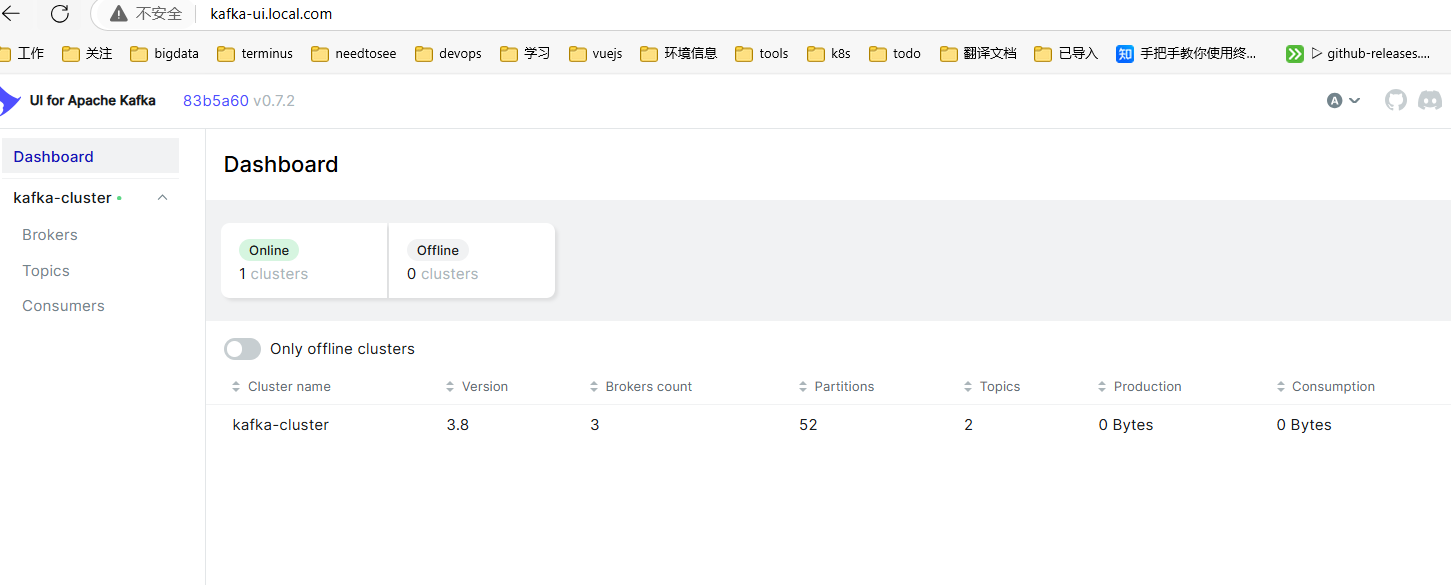Open the 翻译文档 bookmark folder
Image resolution: width=1451 pixels, height=585 pixels.
(978, 53)
